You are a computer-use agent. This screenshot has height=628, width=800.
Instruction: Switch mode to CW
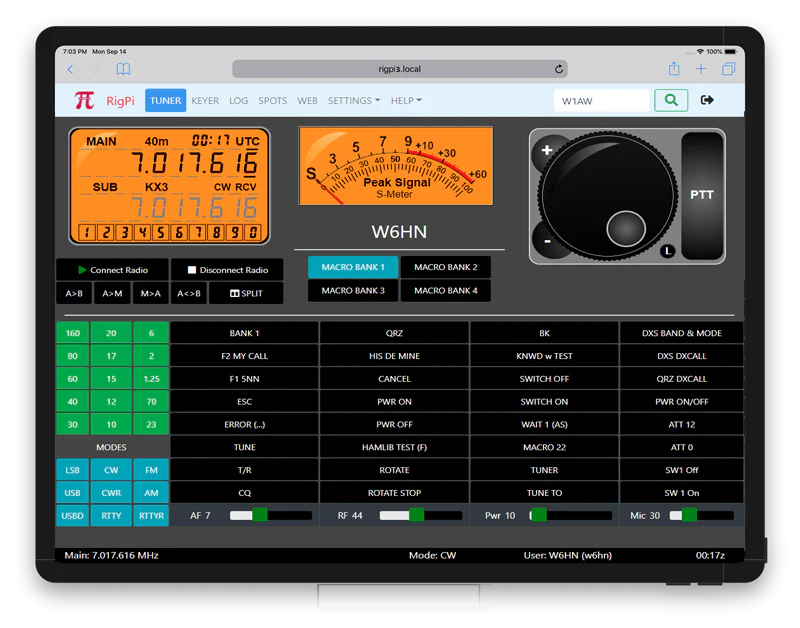[x=111, y=470]
